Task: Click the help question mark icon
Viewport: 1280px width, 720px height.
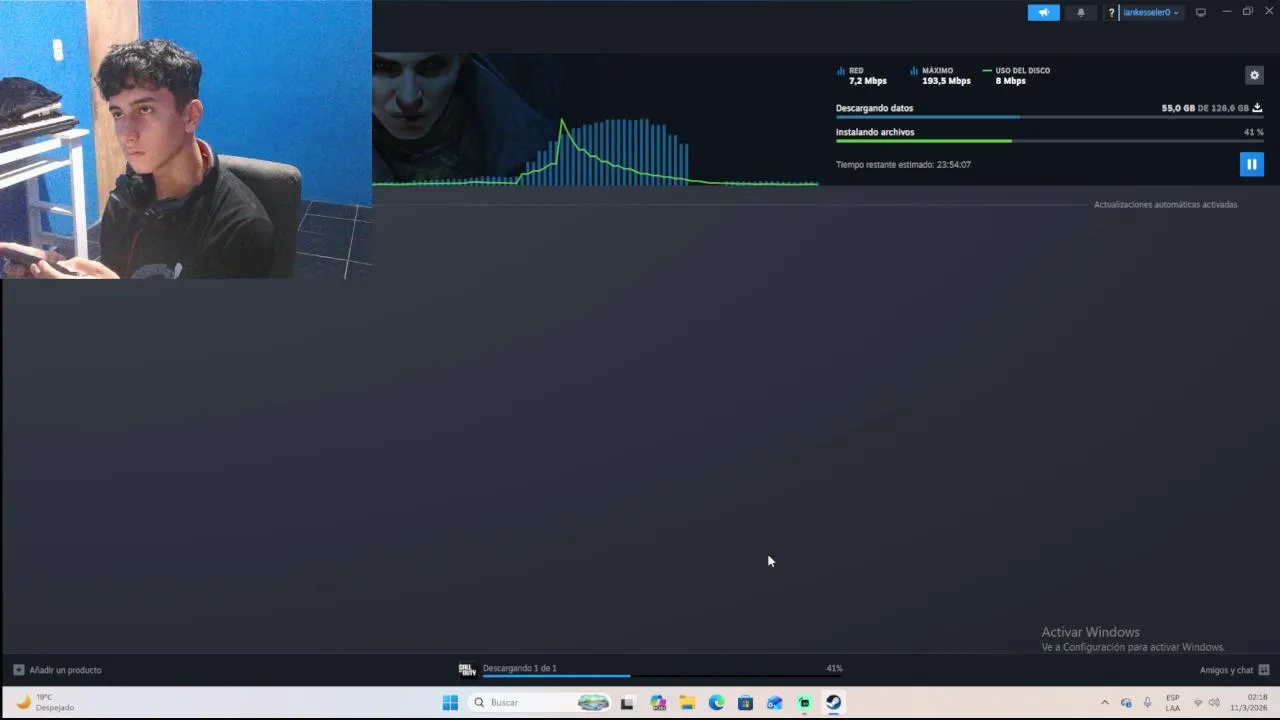Action: click(x=1111, y=13)
